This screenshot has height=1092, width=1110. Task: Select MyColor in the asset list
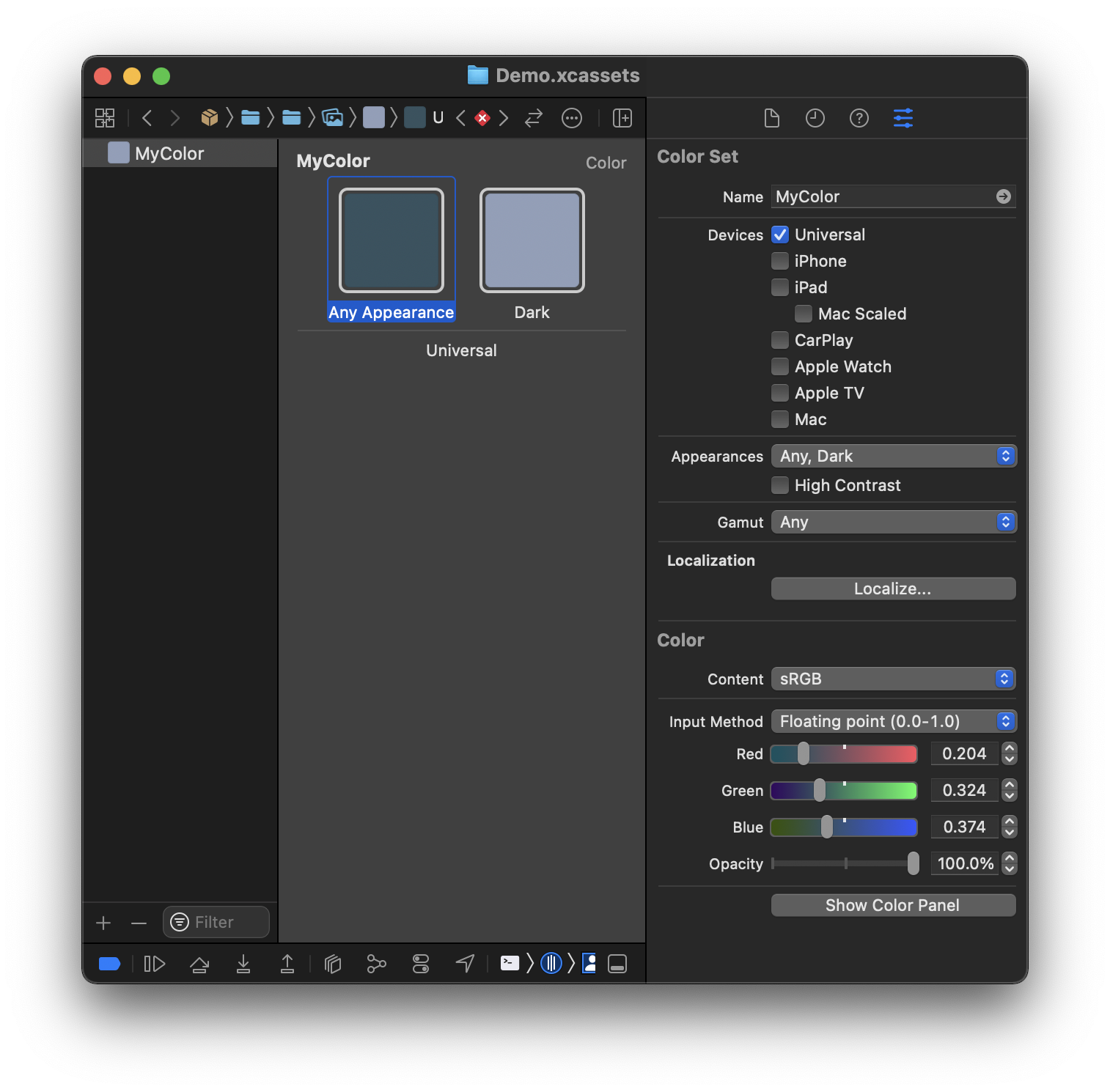(x=180, y=153)
